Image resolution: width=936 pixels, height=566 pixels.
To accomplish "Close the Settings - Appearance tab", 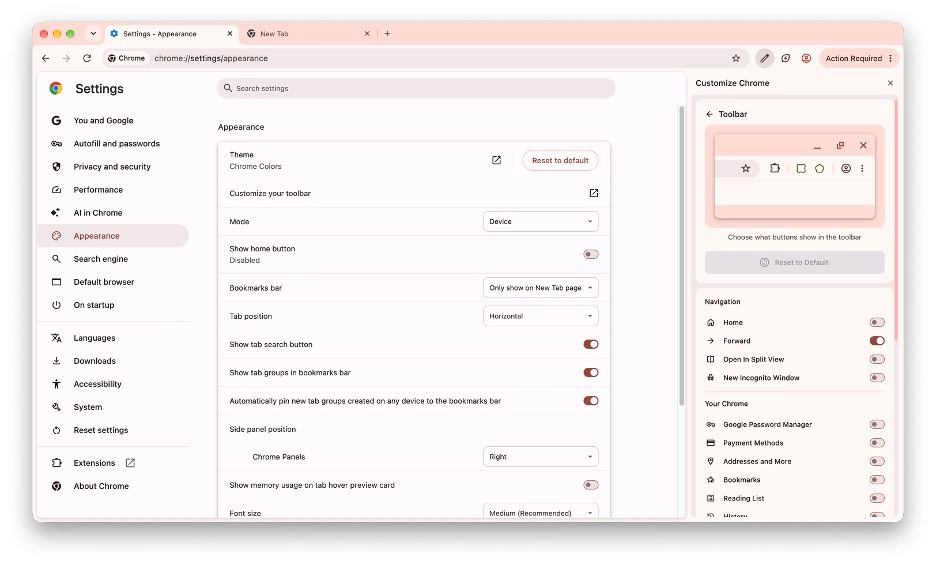I will click(x=230, y=33).
